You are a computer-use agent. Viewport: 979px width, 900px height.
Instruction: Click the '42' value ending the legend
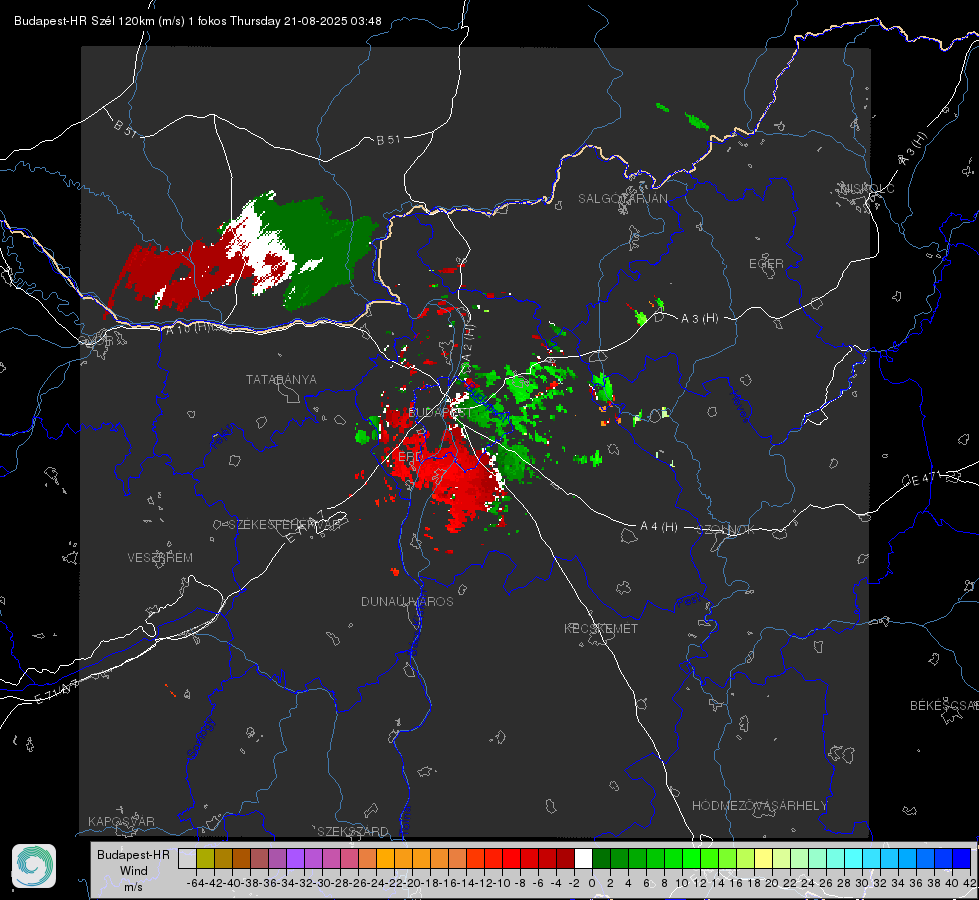[x=970, y=883]
